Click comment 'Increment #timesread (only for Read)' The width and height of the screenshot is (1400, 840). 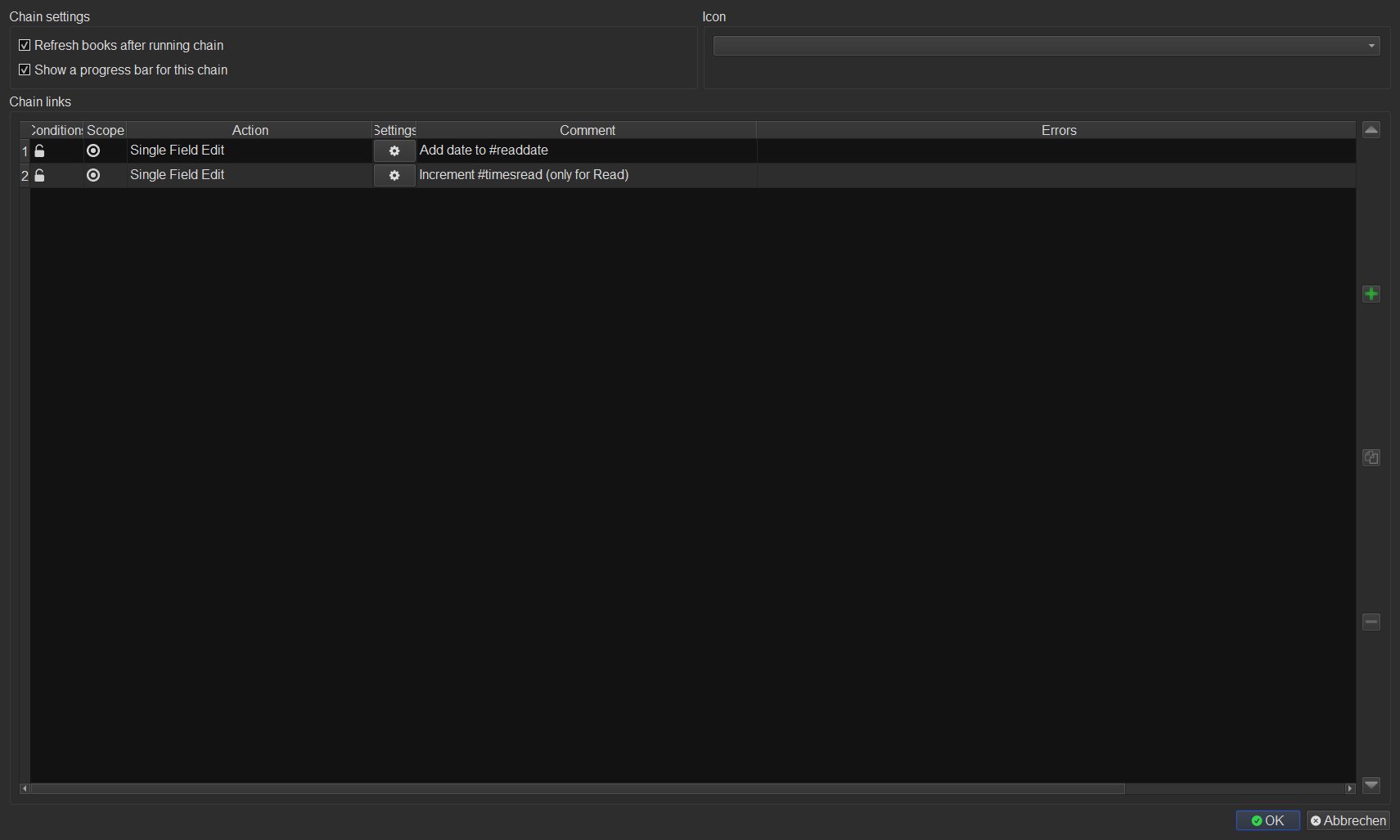tap(524, 175)
